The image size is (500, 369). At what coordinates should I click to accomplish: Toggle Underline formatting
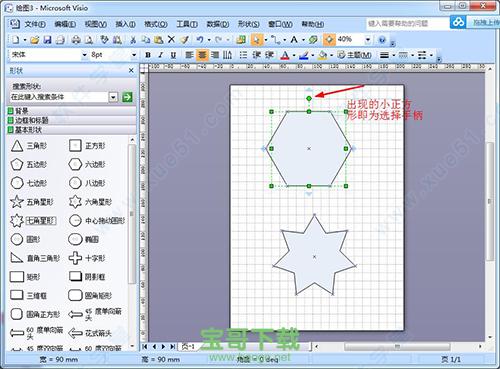[x=173, y=55]
